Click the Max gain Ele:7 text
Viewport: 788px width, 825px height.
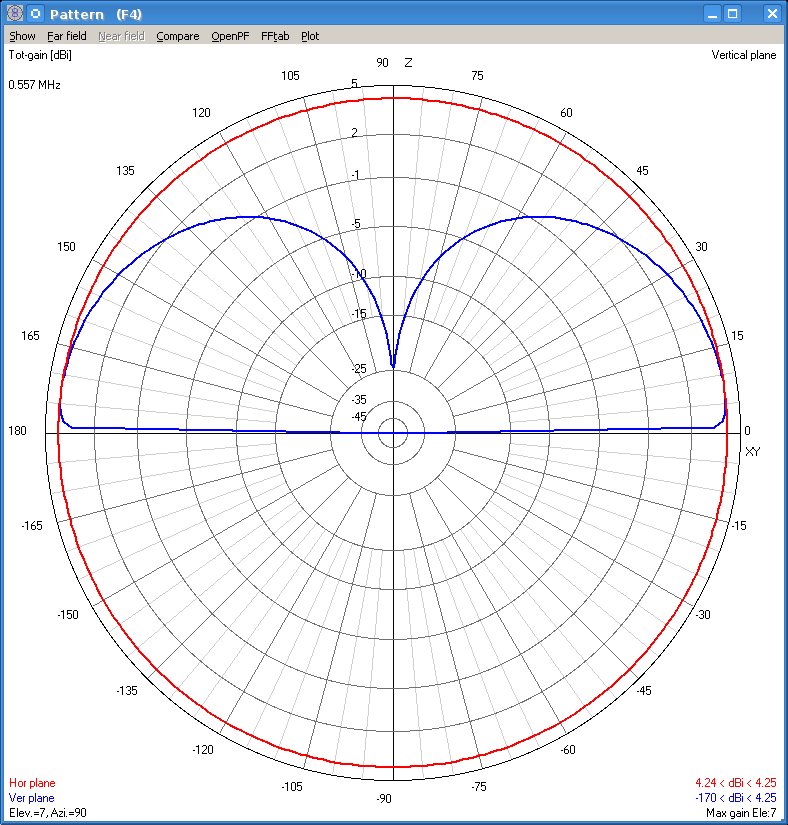pyautogui.click(x=741, y=813)
